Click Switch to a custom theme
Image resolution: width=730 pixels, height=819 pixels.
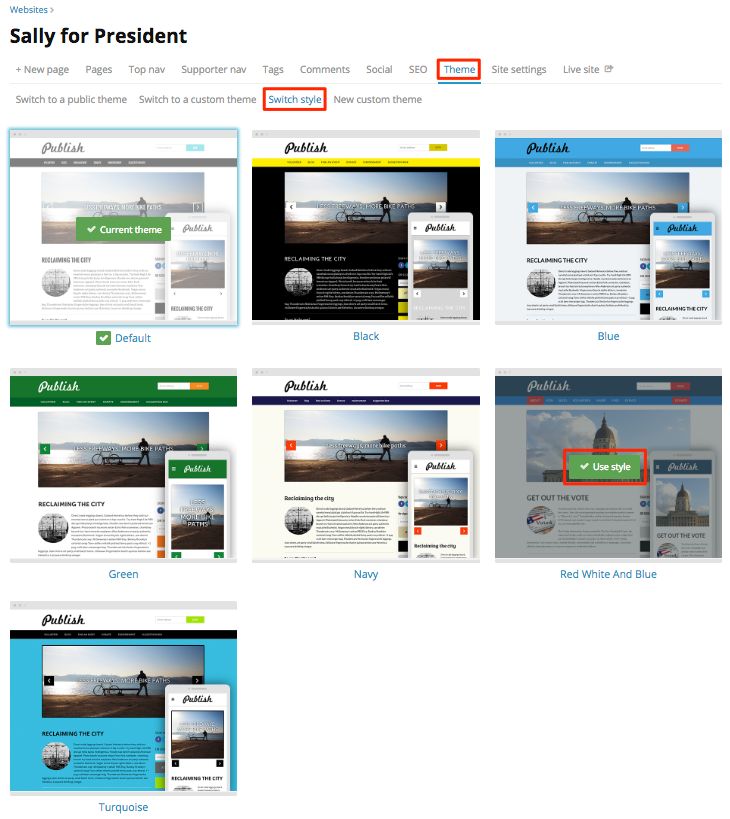click(x=197, y=100)
